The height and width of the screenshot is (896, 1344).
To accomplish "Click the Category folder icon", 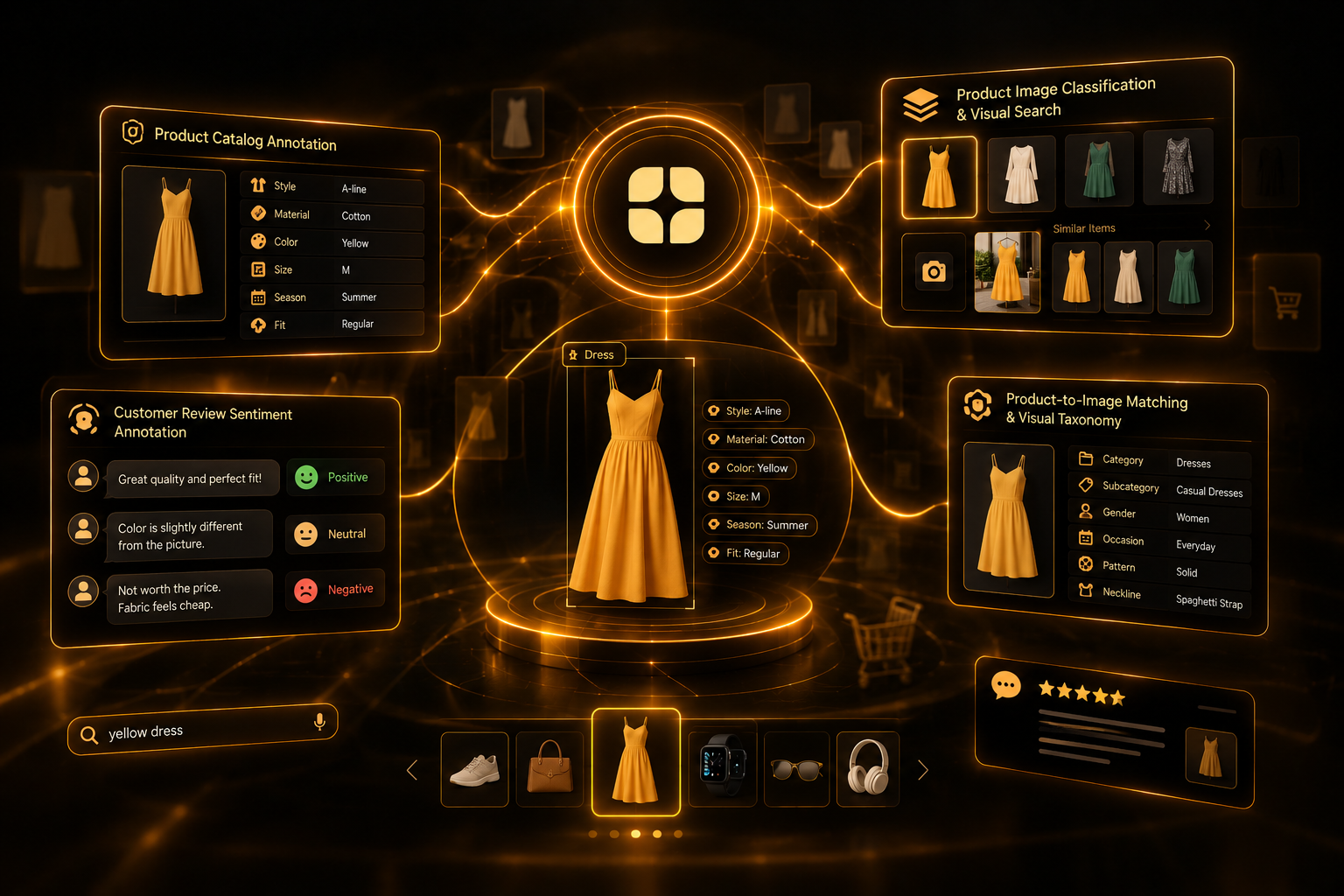I will tap(1086, 458).
